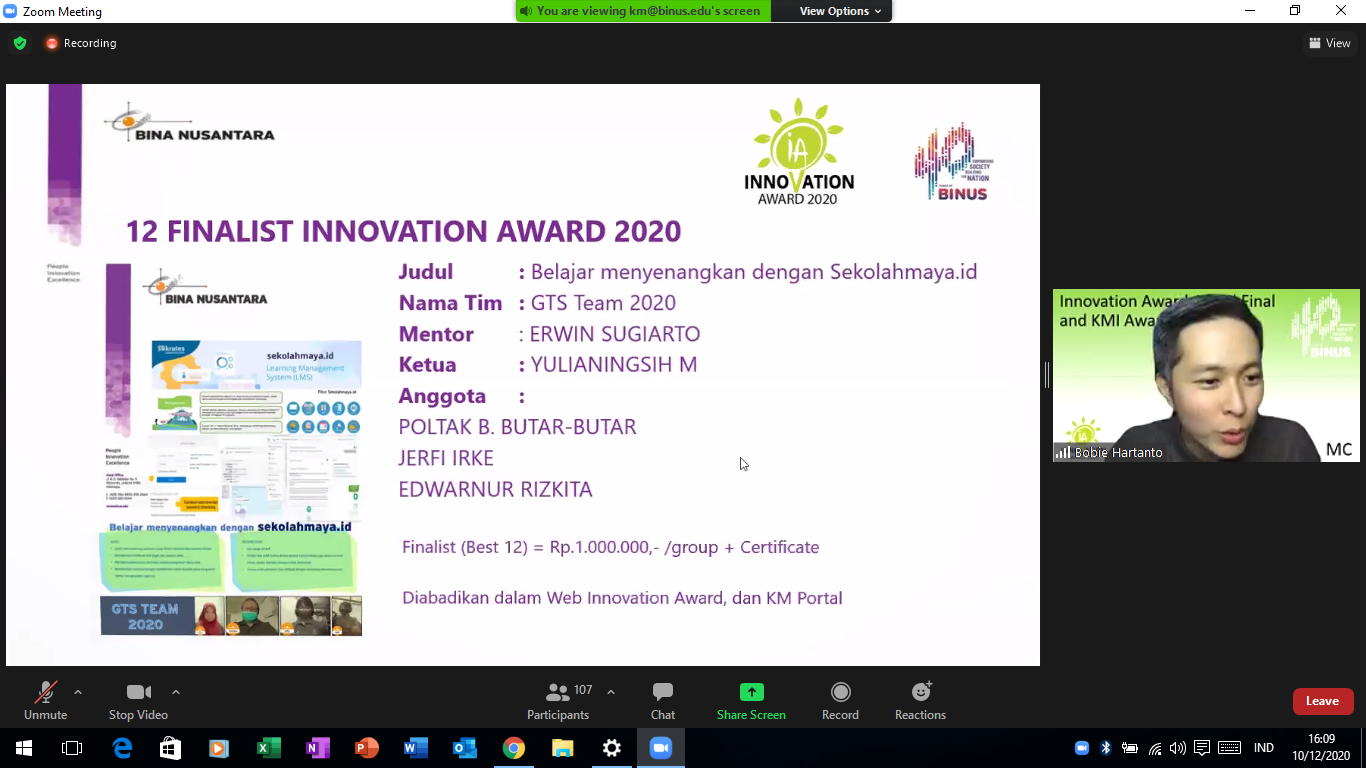Click the 'EDWARNUR RIZKITA' name

point(495,489)
